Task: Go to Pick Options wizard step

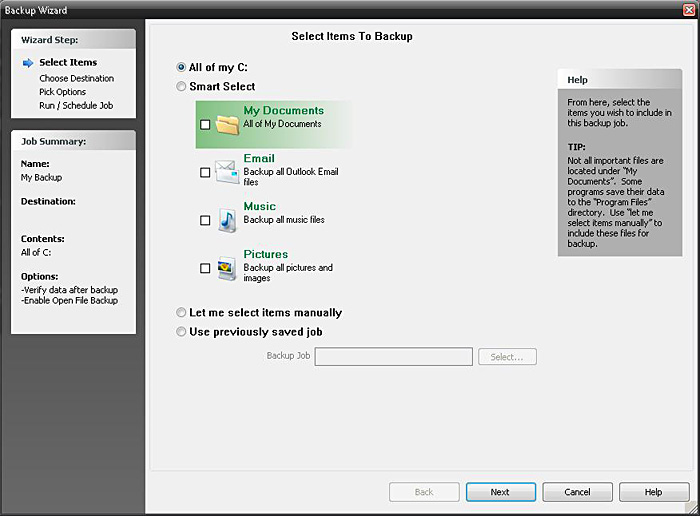Action: coord(62,92)
